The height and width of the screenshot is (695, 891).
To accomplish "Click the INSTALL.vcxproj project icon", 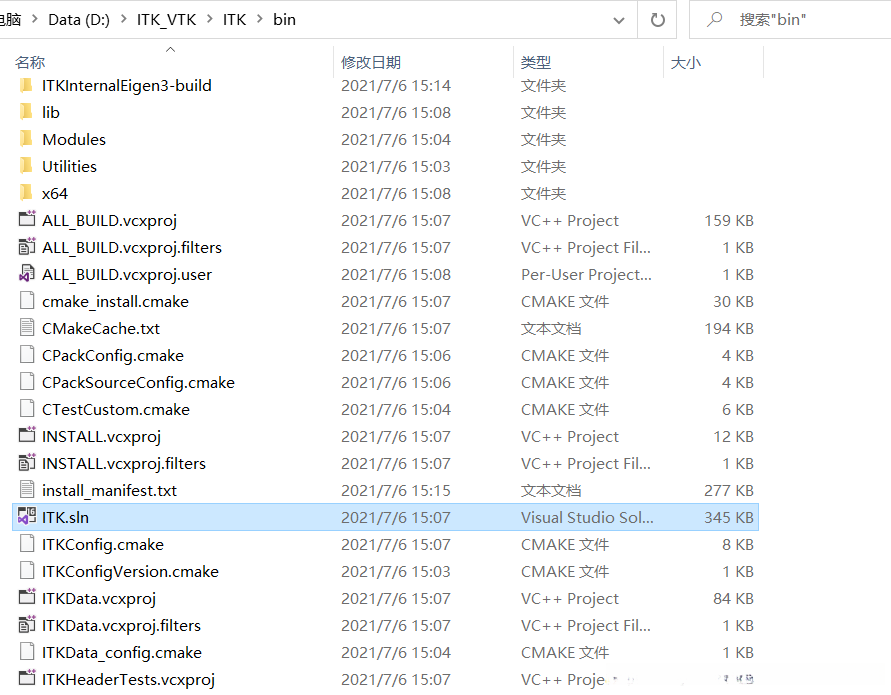I will pos(27,435).
